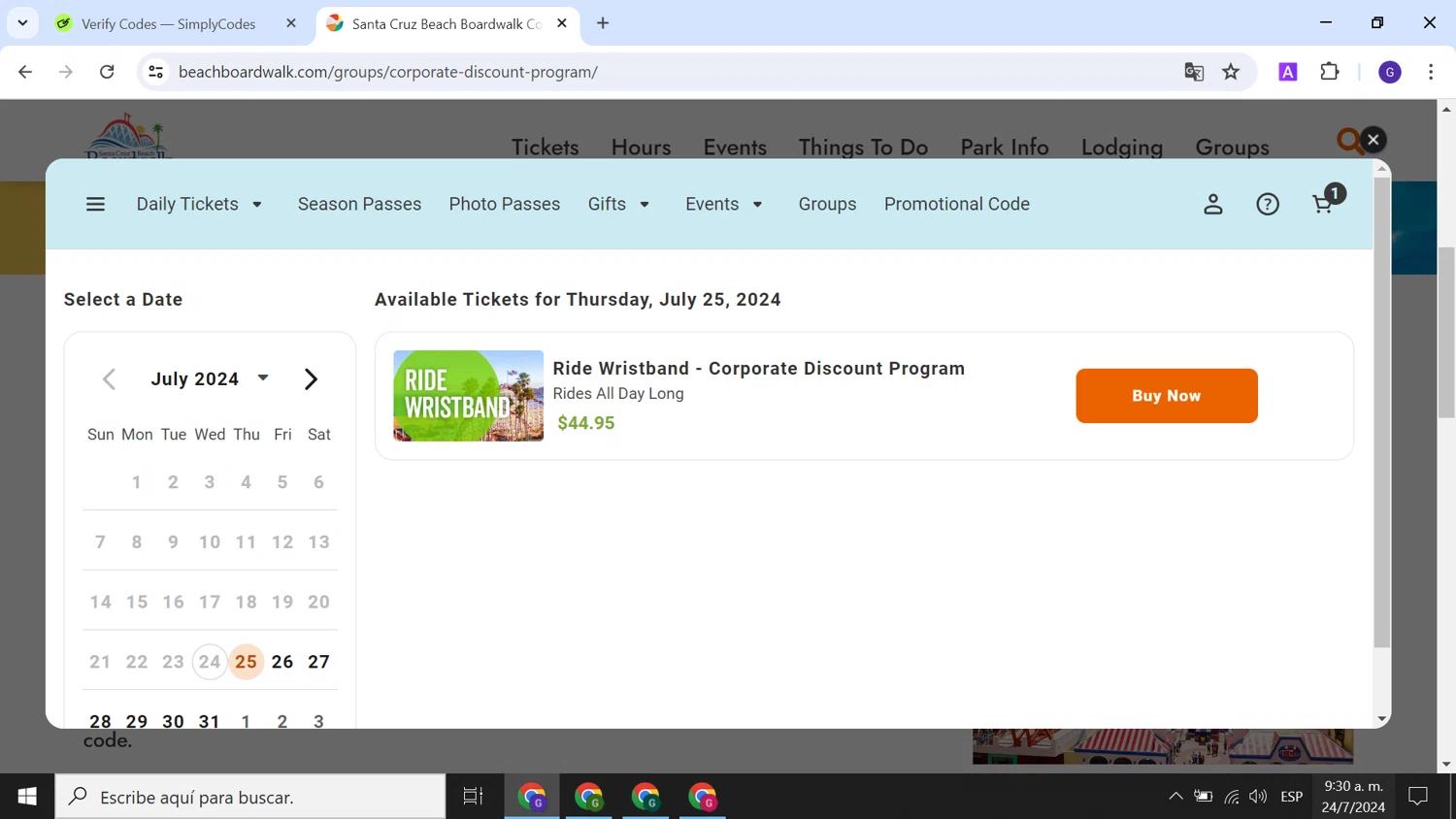Click Buy Now for the Ride Wristband
The image size is (1456, 819).
coord(1167,396)
